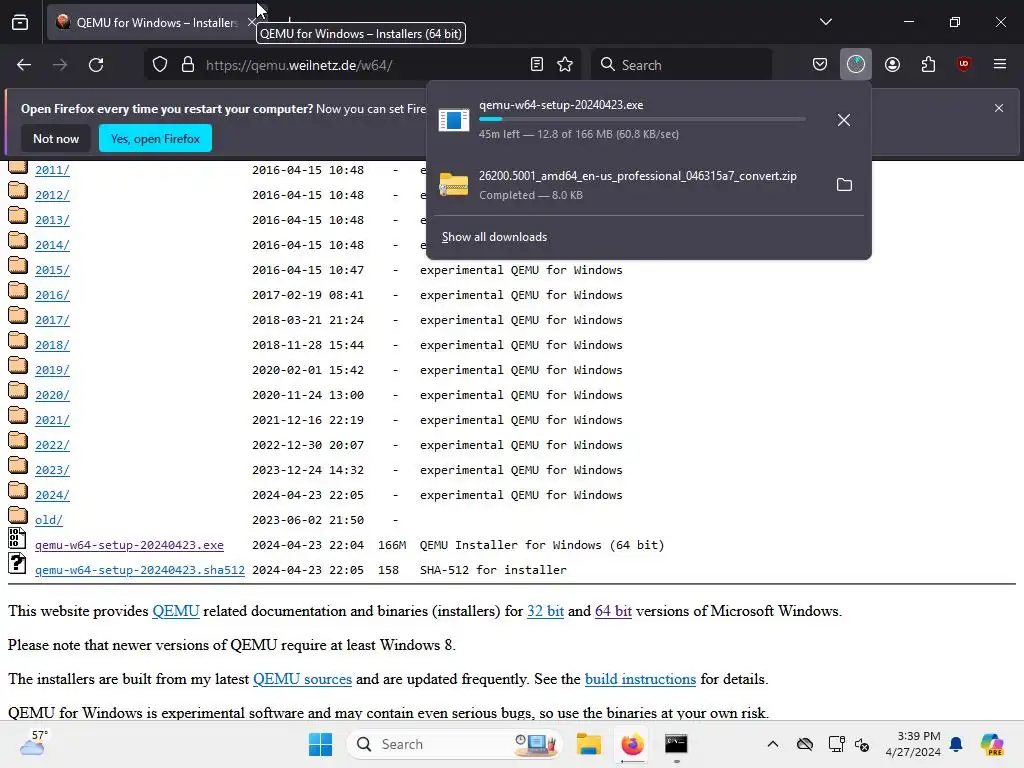Click the download progress bar
The width and height of the screenshot is (1024, 768).
pyautogui.click(x=642, y=119)
